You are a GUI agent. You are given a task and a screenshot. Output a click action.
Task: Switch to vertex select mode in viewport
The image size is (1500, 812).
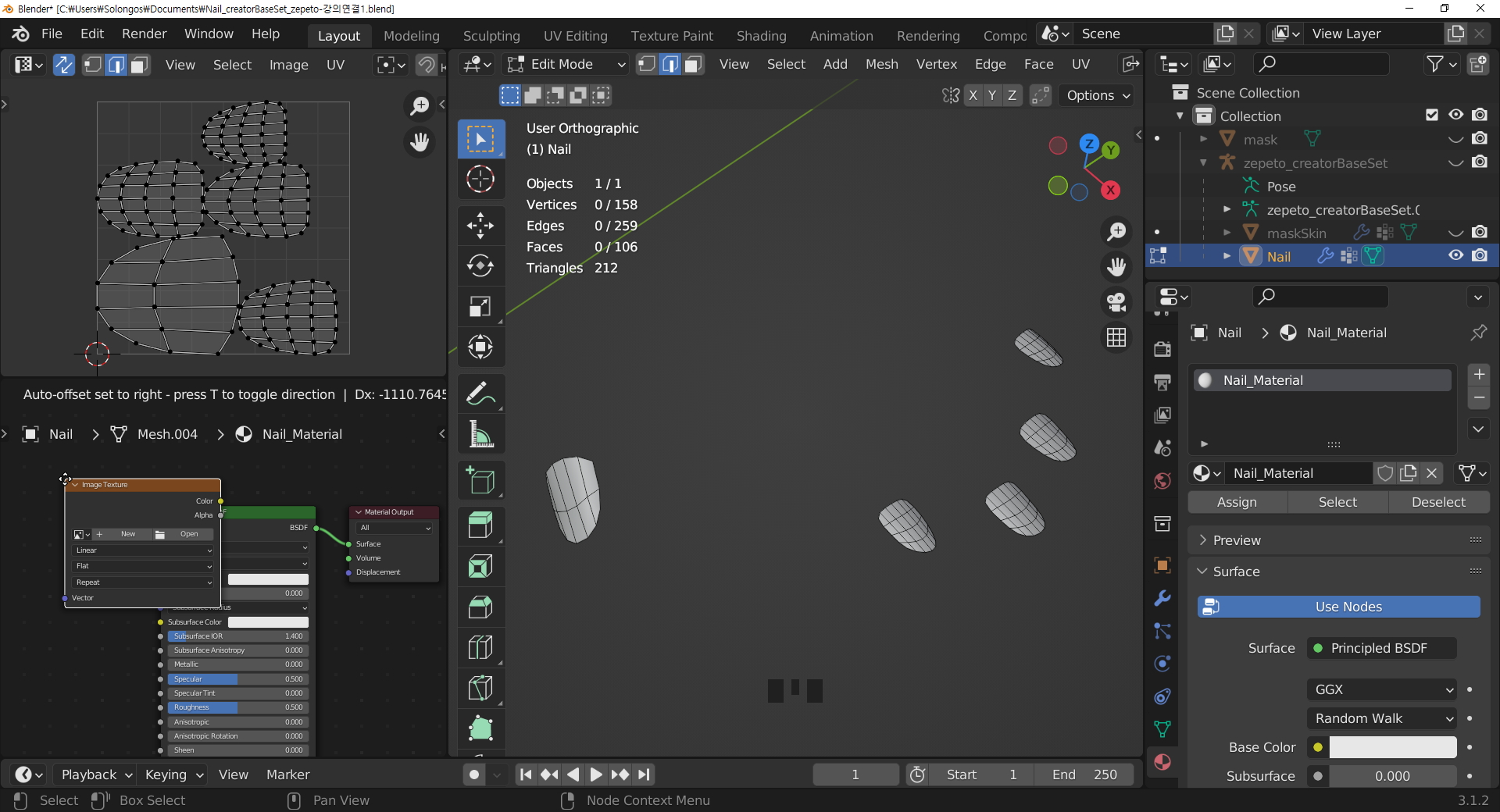click(x=647, y=64)
